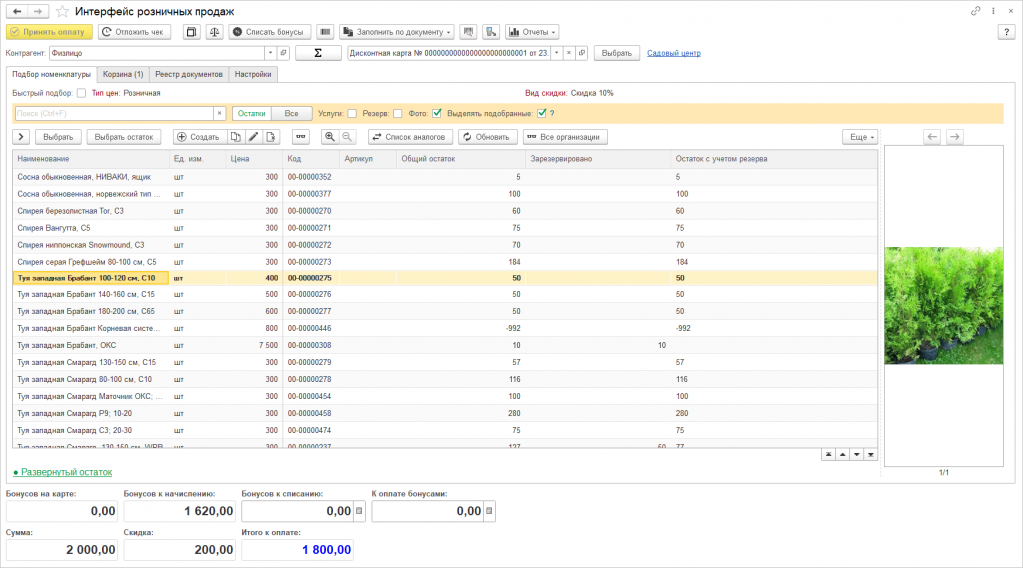Zoom out the list with magnifier minus
This screenshot has width=1023, height=568.
[x=347, y=137]
